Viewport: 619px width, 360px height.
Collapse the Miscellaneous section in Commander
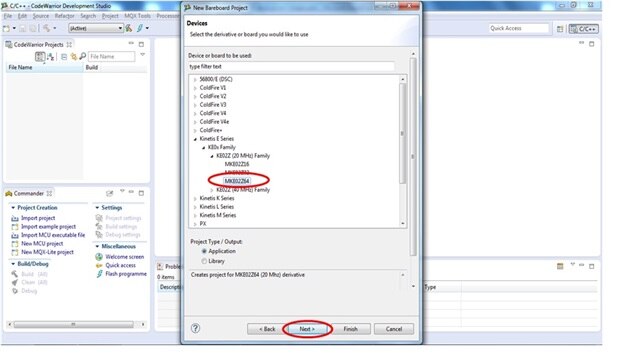click(x=97, y=246)
